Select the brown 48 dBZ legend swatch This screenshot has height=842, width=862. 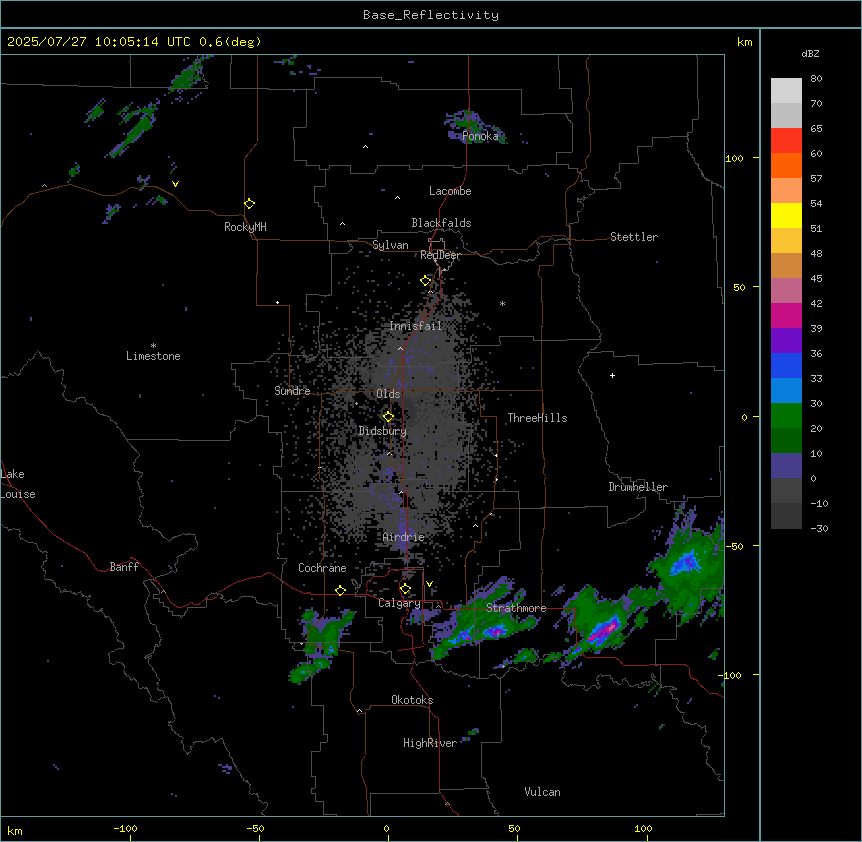pyautogui.click(x=786, y=265)
